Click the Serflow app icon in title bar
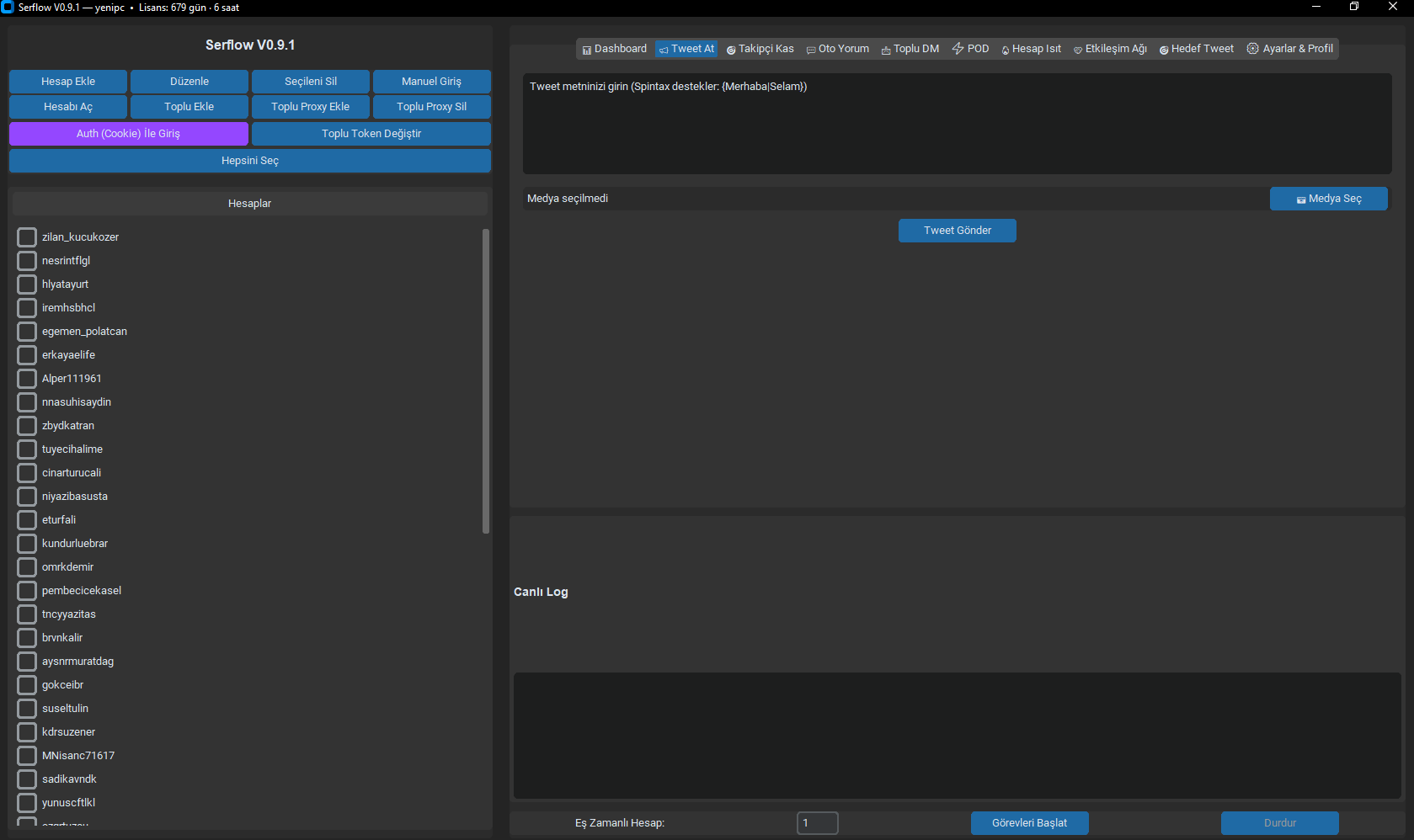1414x840 pixels. [8, 8]
